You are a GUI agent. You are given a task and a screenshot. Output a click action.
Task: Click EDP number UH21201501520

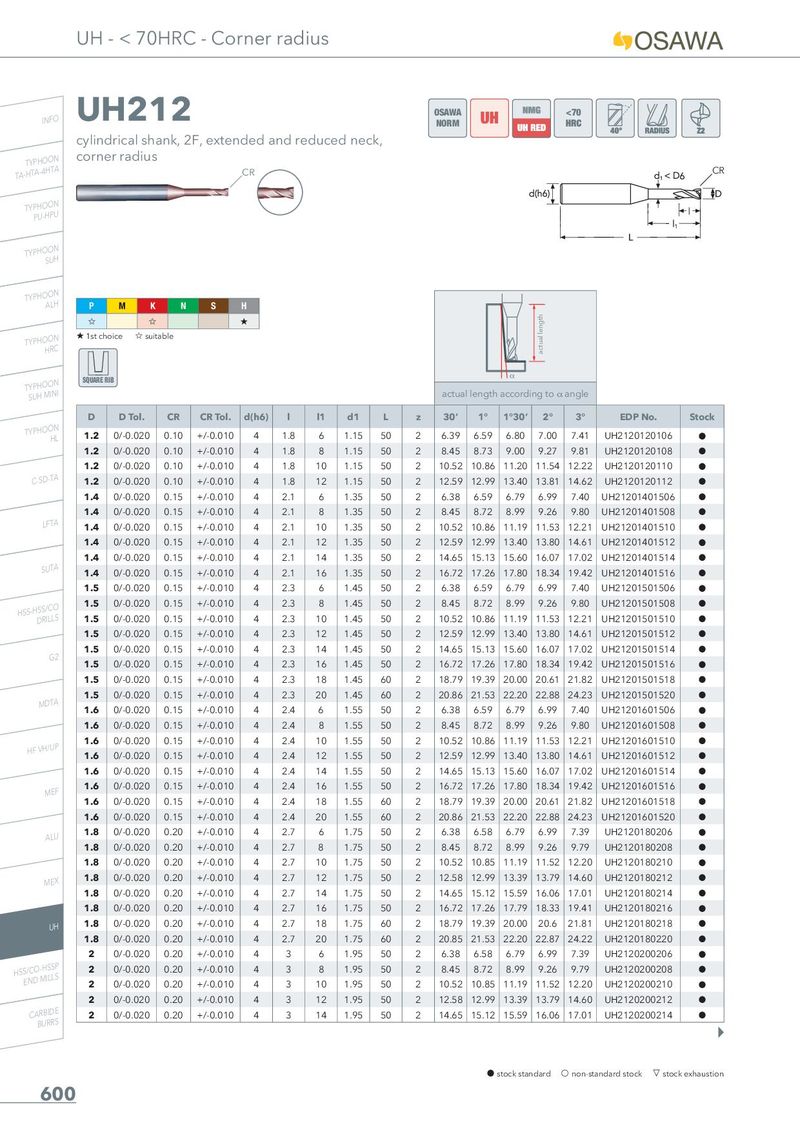point(638,695)
